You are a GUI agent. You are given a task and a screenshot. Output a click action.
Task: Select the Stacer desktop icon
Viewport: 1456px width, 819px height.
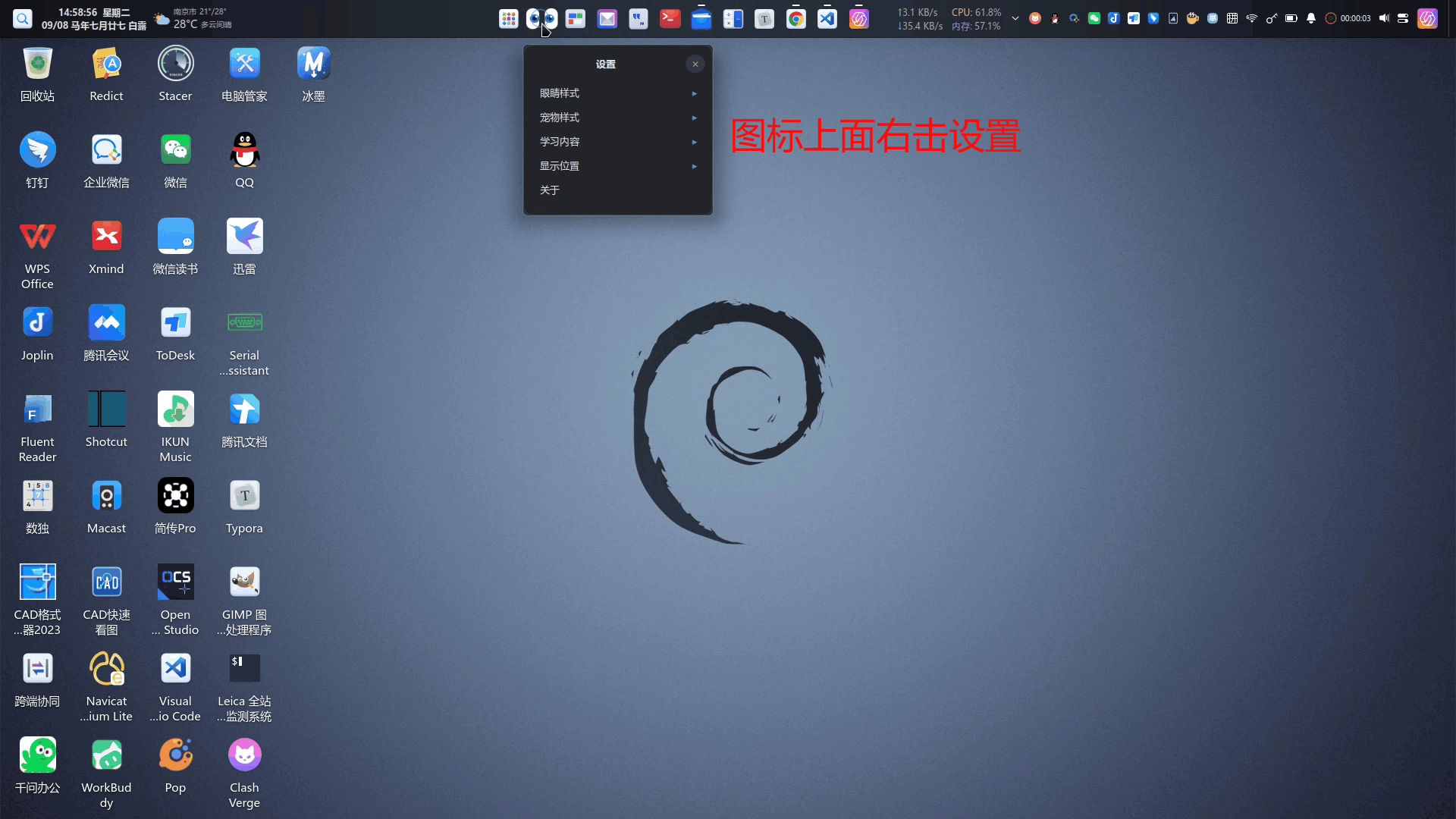[175, 74]
